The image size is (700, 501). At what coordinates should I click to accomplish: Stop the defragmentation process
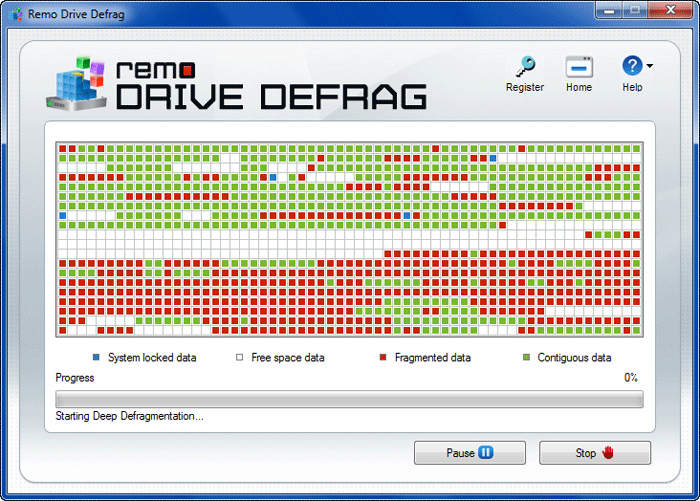point(595,453)
